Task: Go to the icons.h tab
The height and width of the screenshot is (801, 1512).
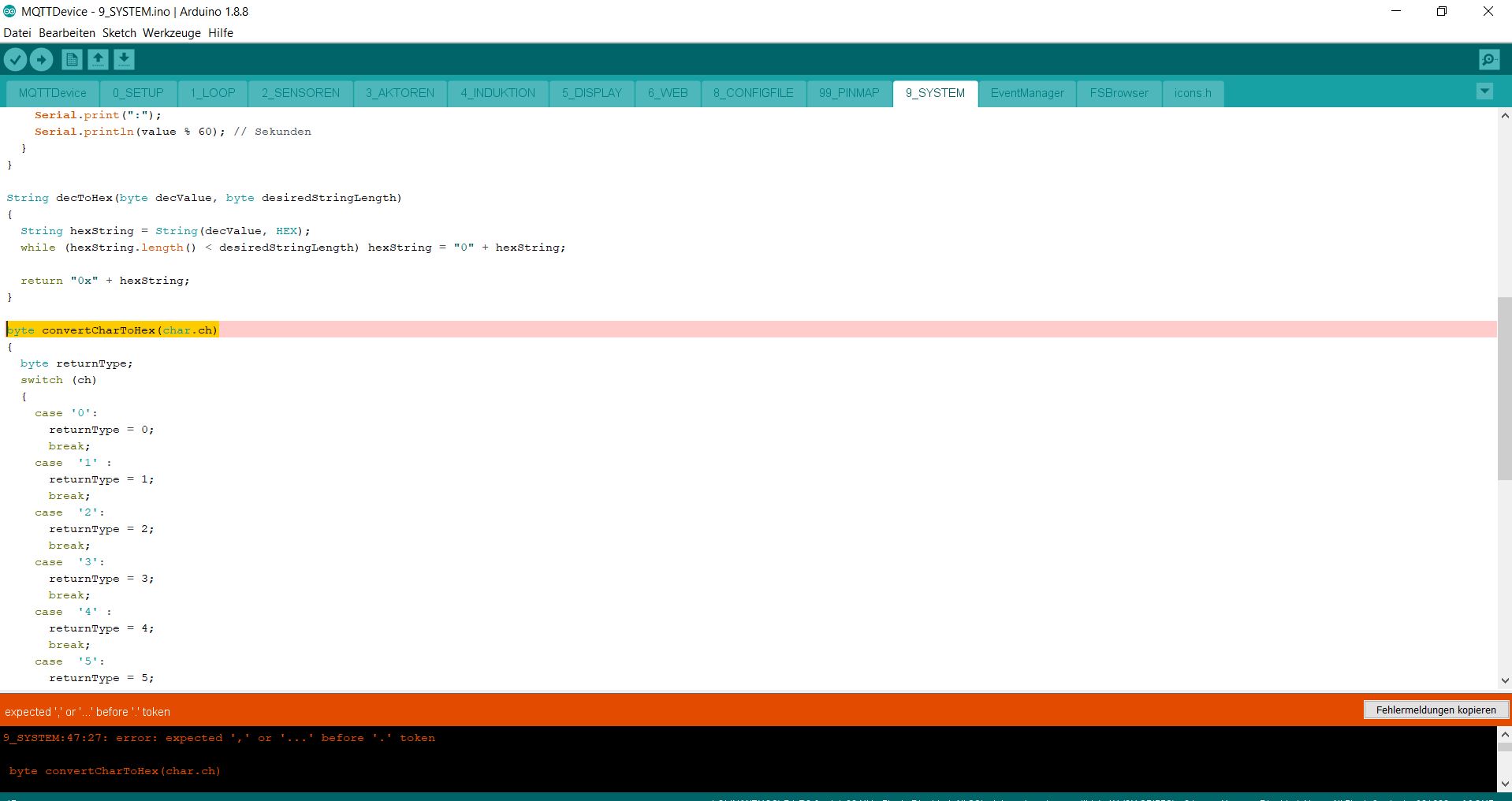Action: [1192, 93]
